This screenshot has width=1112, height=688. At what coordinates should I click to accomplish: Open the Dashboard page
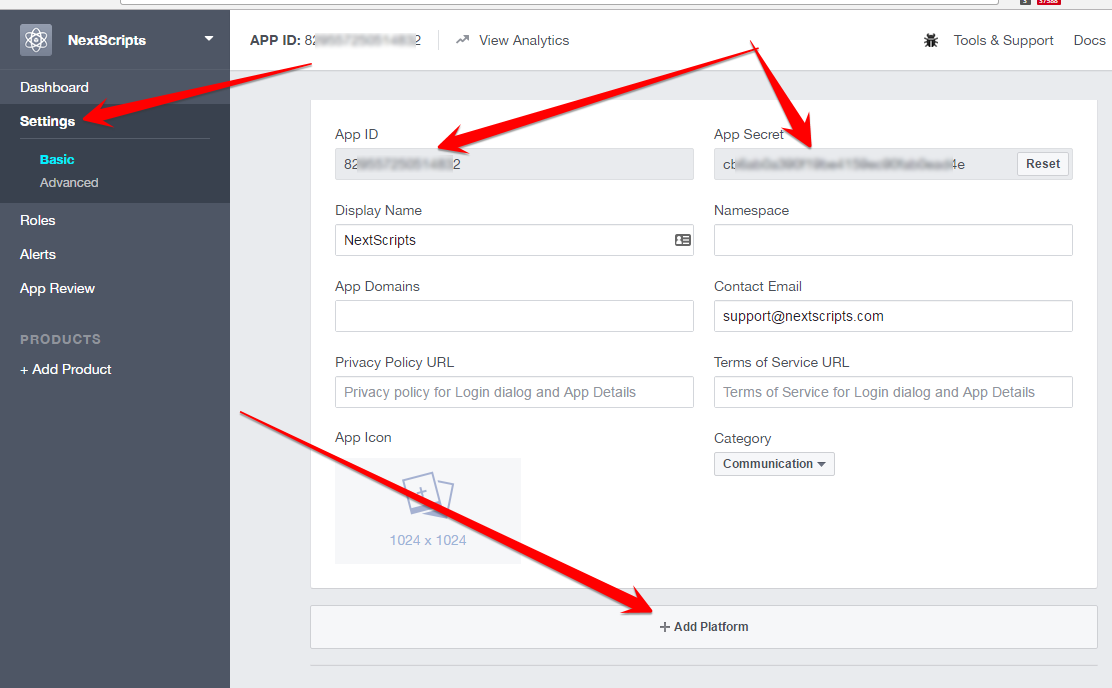(55, 87)
